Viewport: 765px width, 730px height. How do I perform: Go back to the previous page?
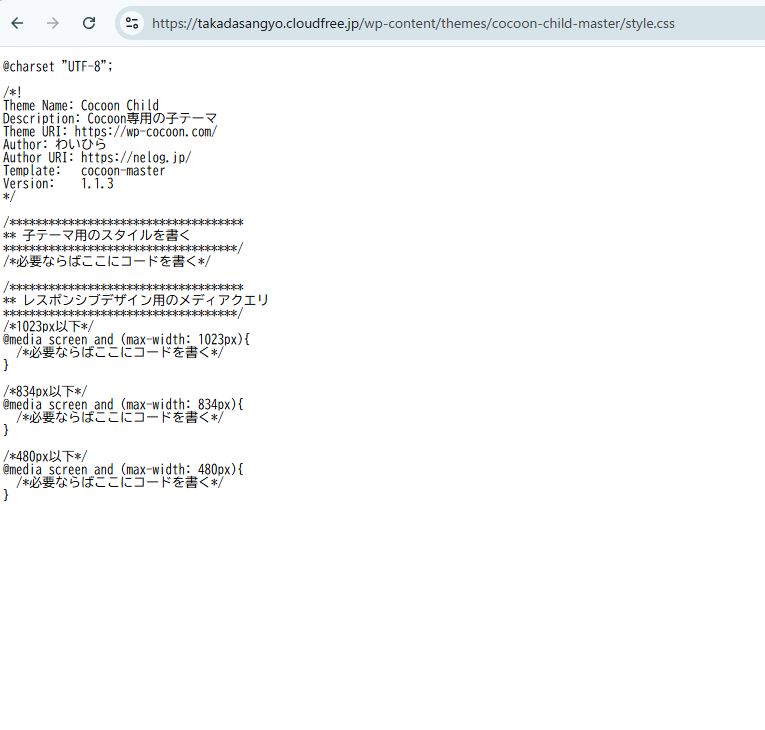(x=18, y=23)
